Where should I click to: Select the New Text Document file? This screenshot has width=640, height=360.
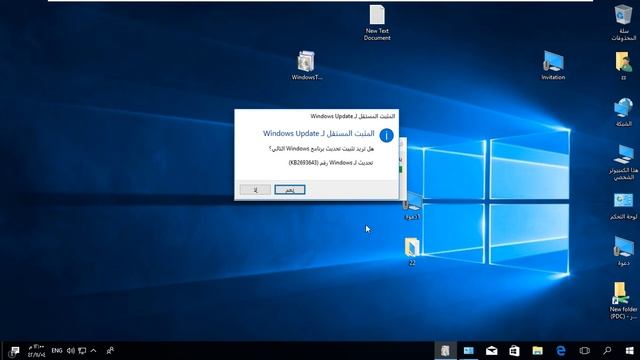(377, 22)
